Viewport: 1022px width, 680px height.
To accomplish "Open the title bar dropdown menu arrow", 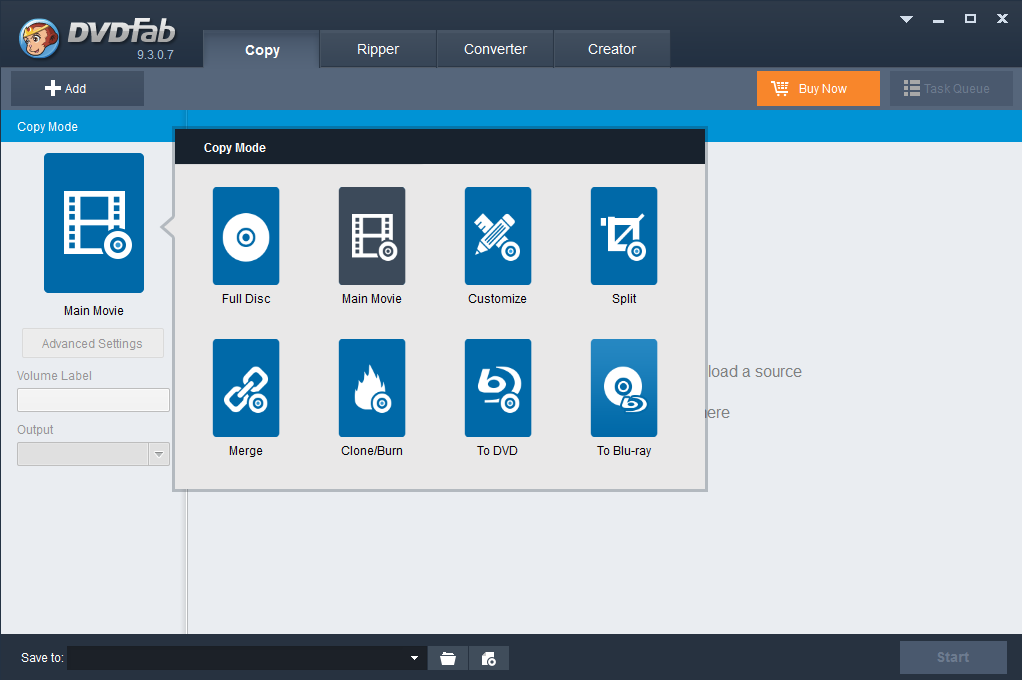I will [x=906, y=20].
